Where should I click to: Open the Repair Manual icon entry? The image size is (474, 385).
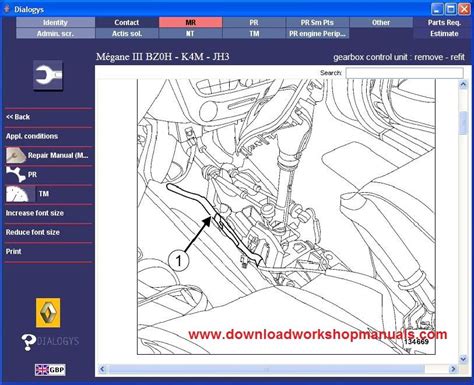[x=16, y=155]
